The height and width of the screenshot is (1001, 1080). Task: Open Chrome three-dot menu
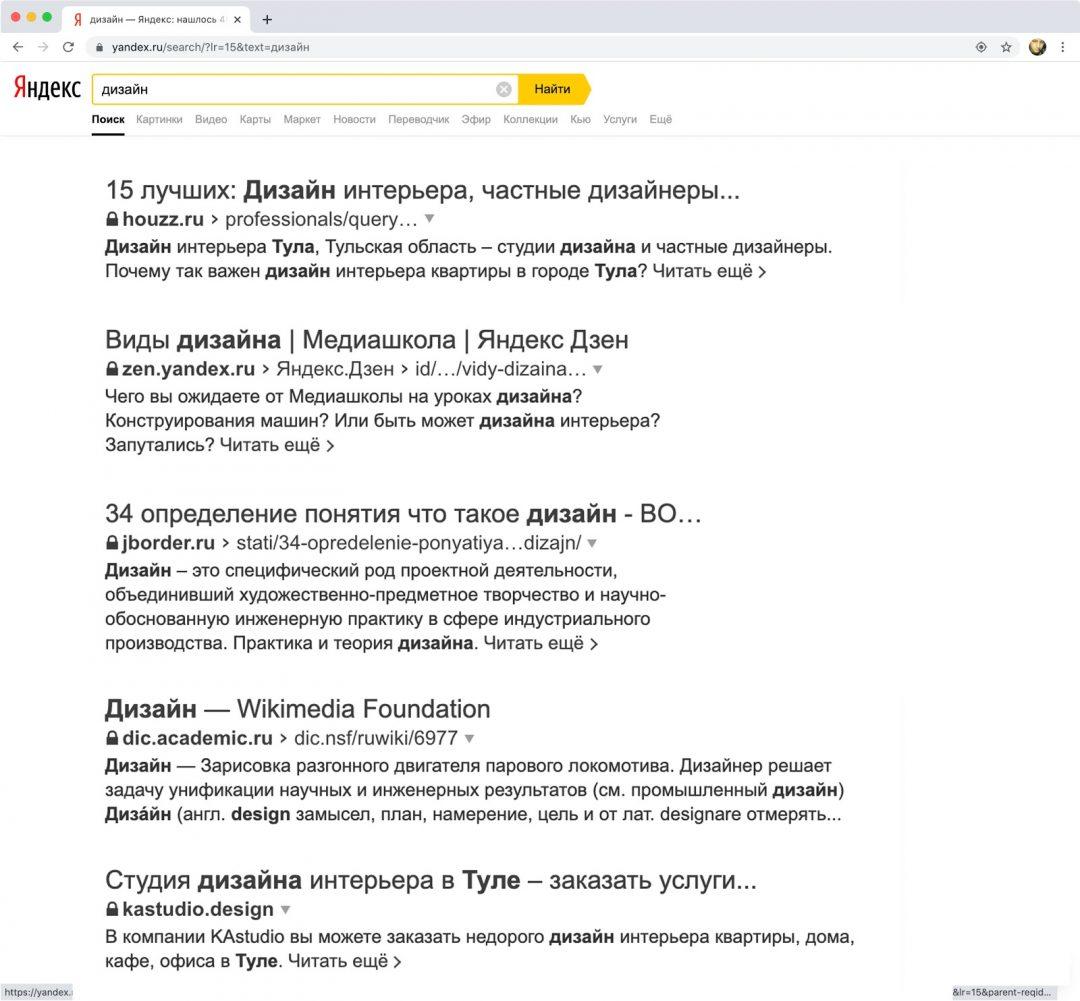click(x=1063, y=47)
